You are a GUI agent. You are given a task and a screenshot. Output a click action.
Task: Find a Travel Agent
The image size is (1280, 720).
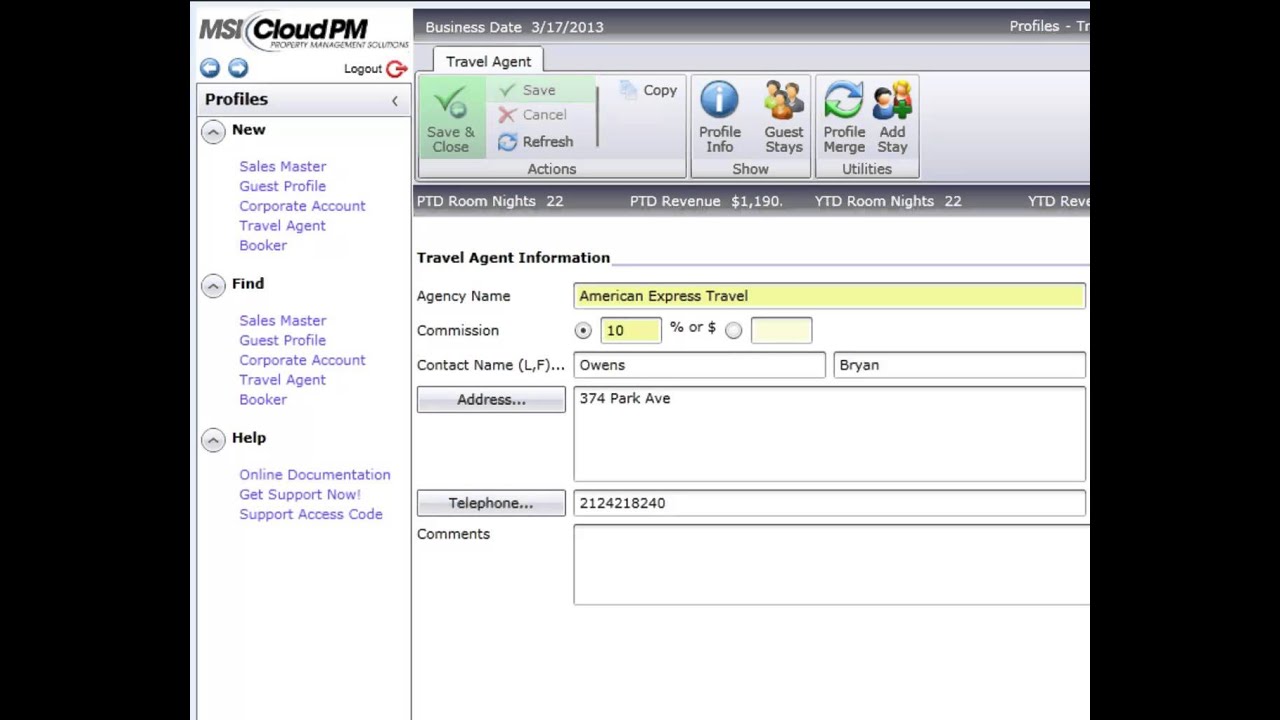(x=282, y=380)
